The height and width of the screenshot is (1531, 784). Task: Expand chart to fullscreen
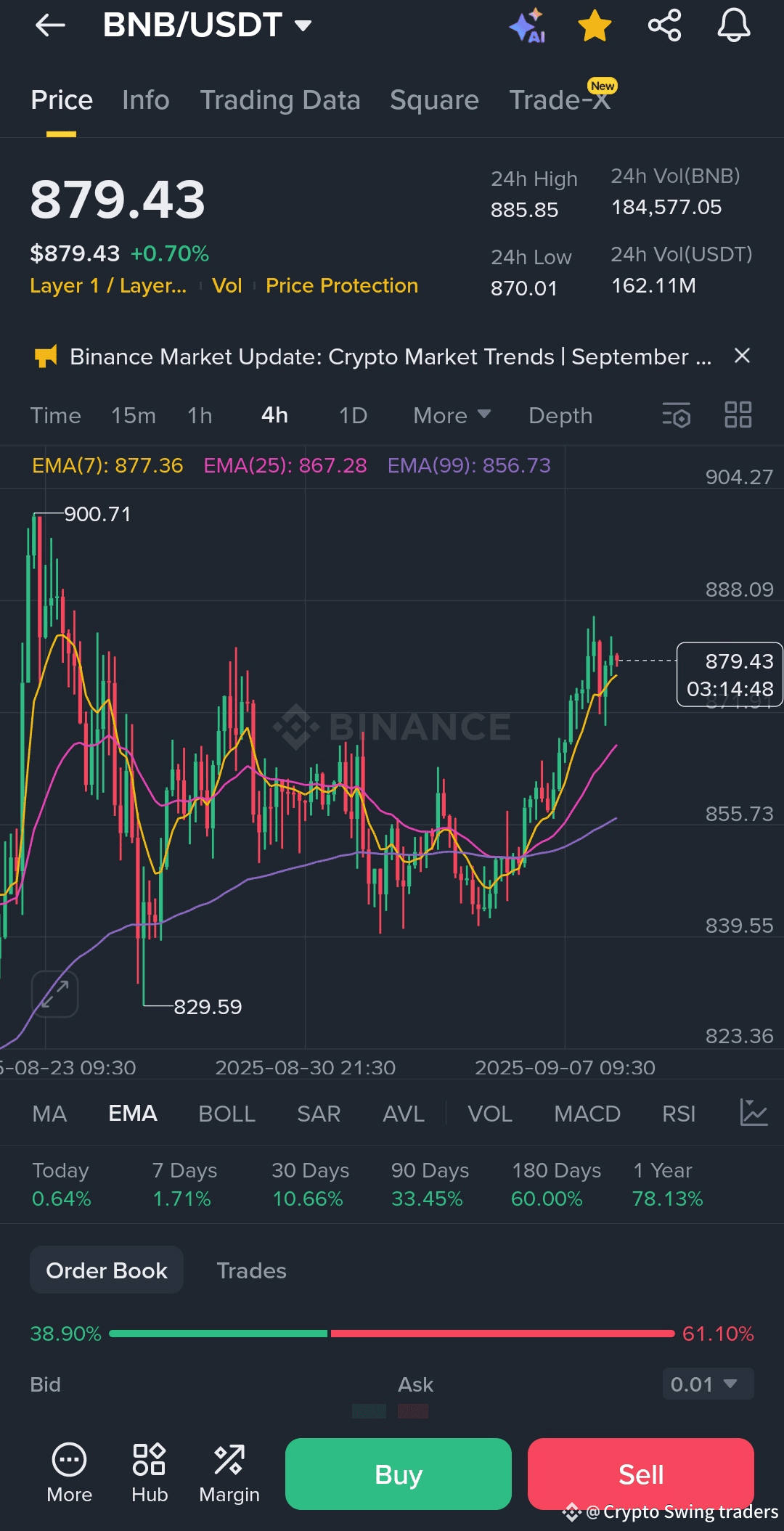(54, 994)
